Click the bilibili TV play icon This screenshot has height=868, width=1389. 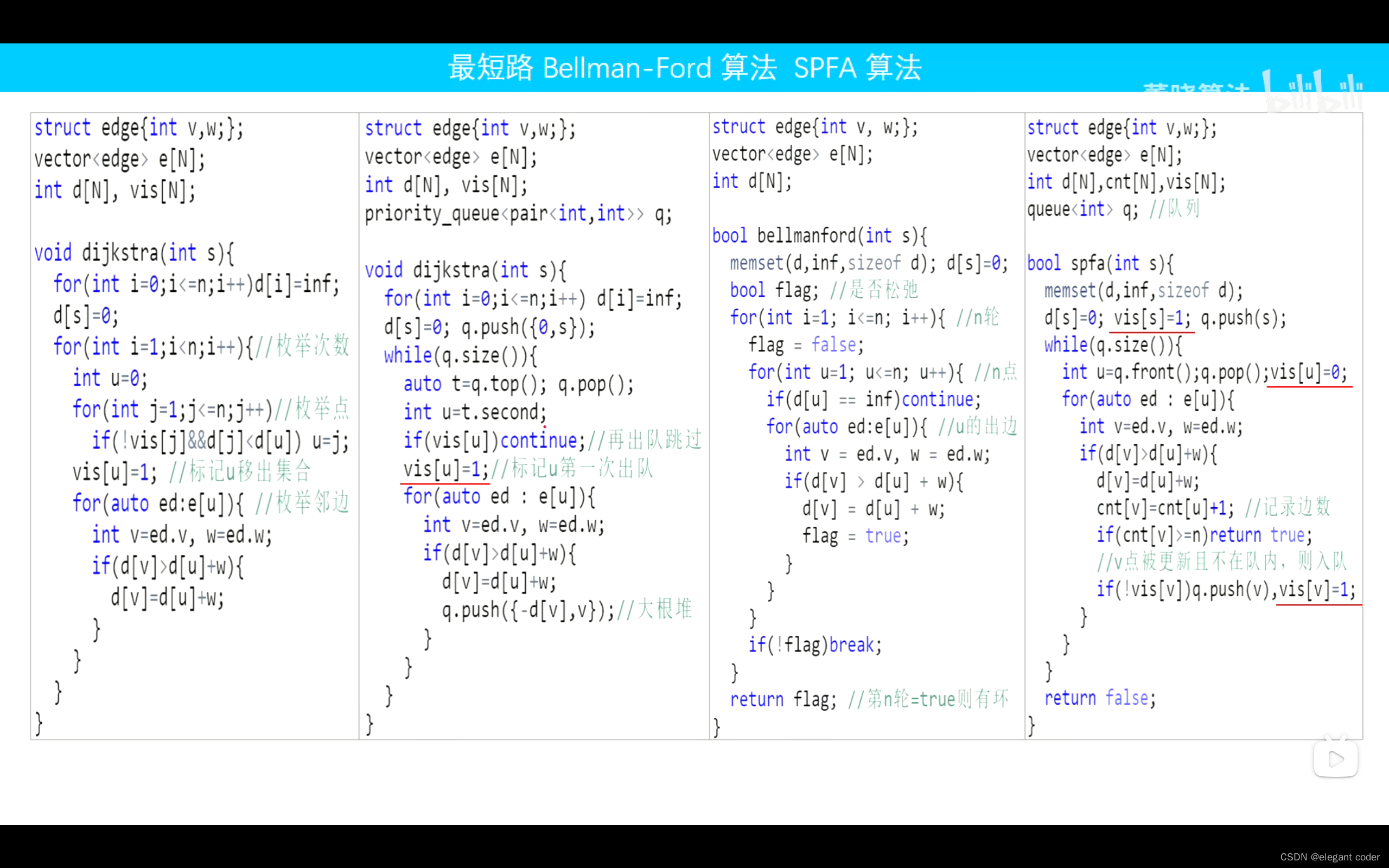coord(1336,758)
